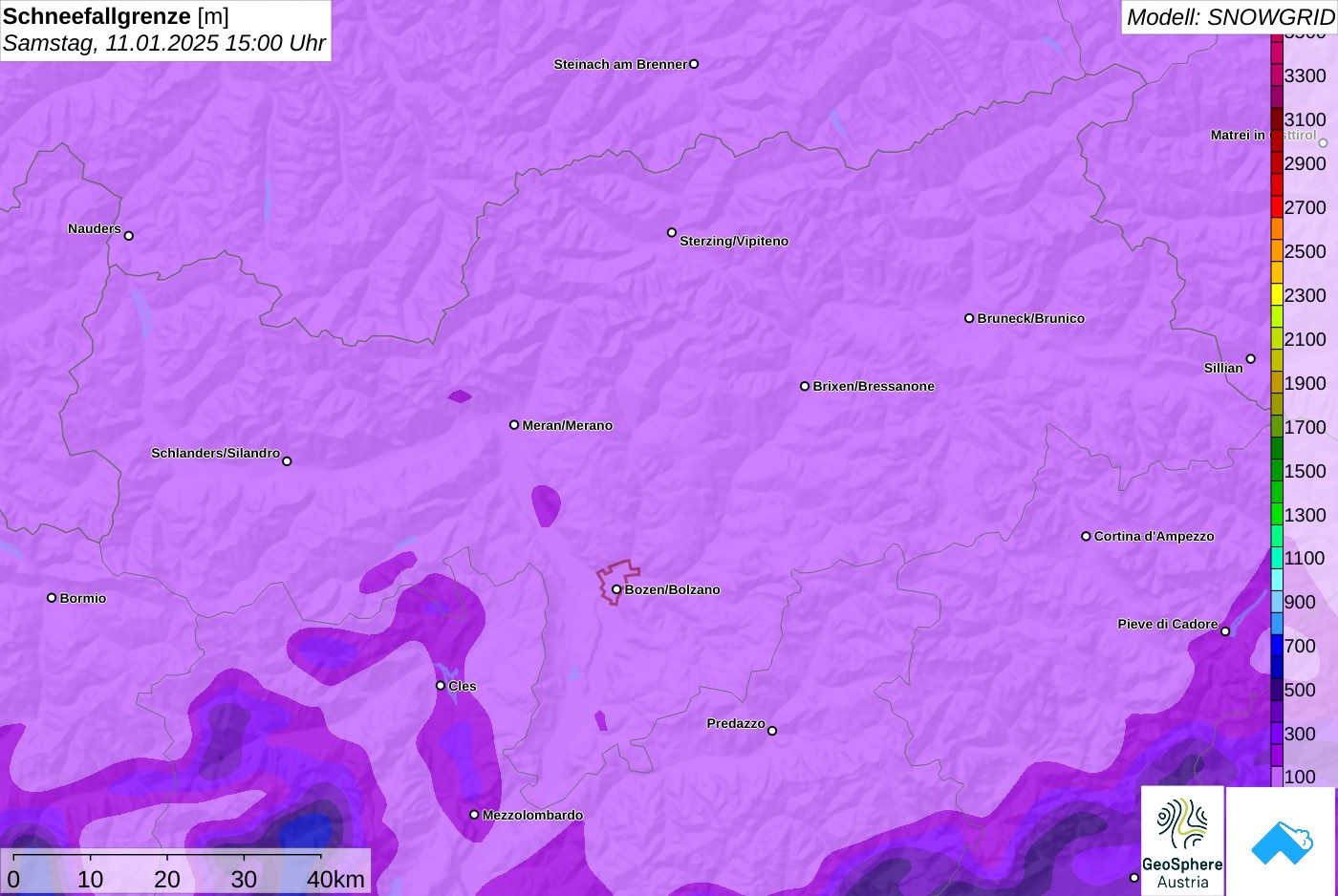Click the orange legend swatch beside 2500
1338x896 pixels.
[x=1277, y=251]
